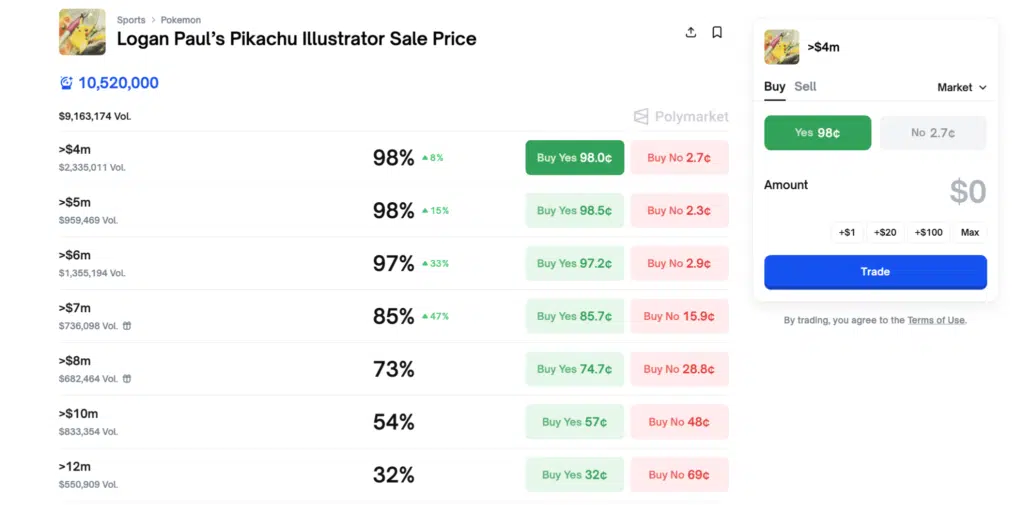The image size is (1024, 505).
Task: Click Buy Yes 85.7¢ for >$7m
Action: click(x=574, y=316)
